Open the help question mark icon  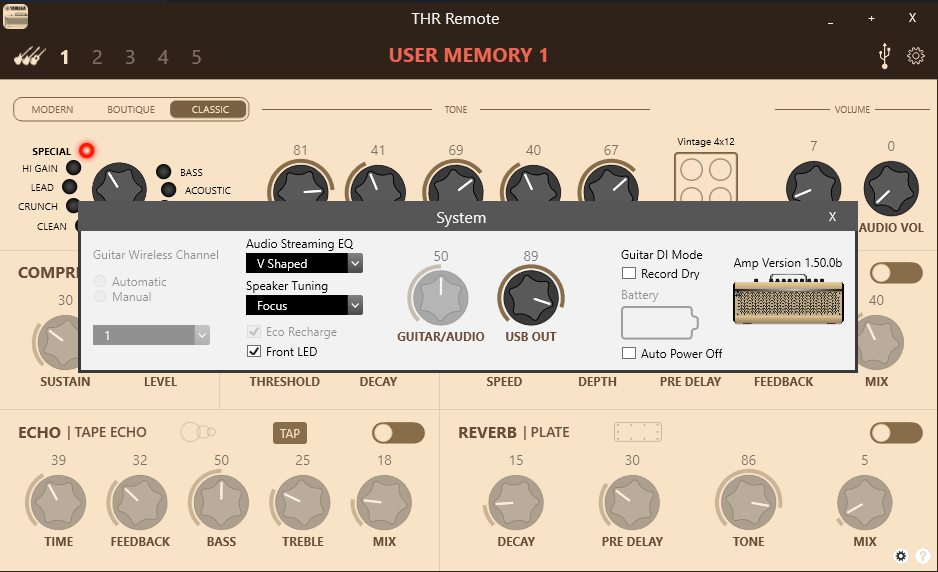pyautogui.click(x=923, y=556)
